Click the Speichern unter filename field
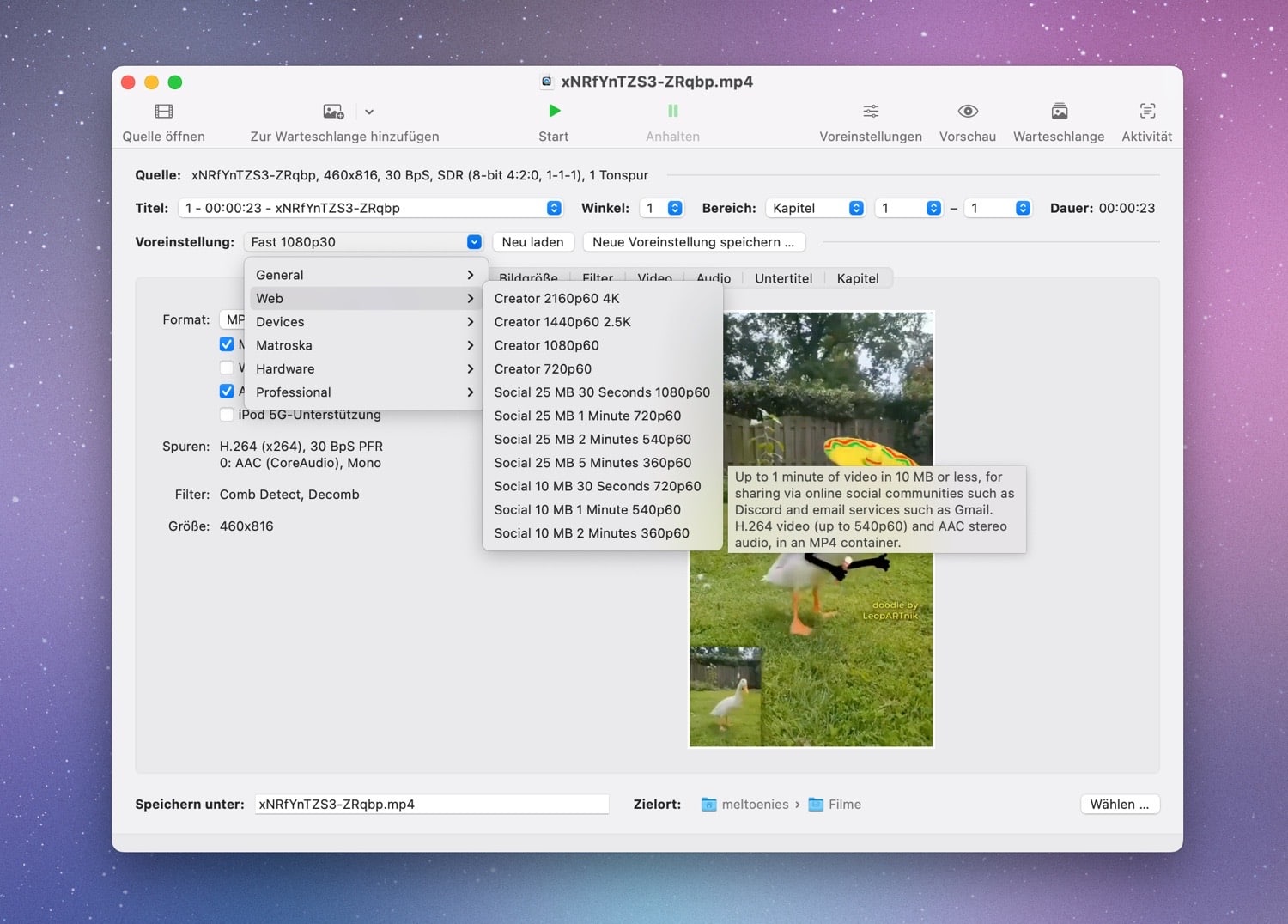This screenshot has width=1288, height=924. [x=431, y=805]
